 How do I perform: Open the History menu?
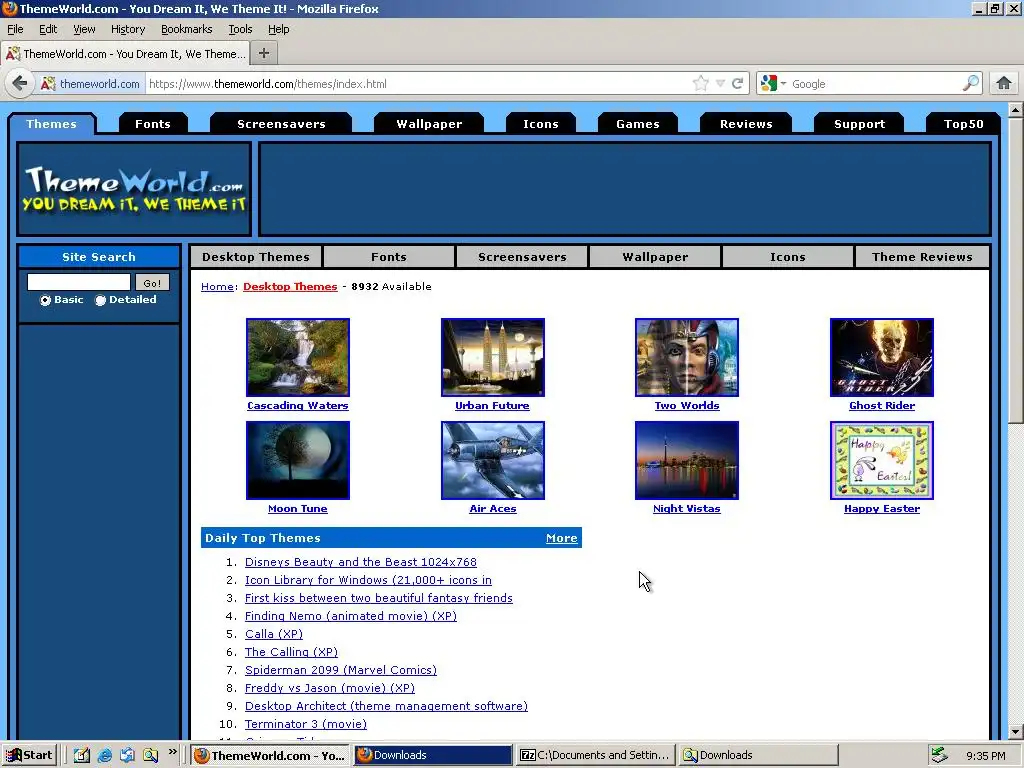128,29
